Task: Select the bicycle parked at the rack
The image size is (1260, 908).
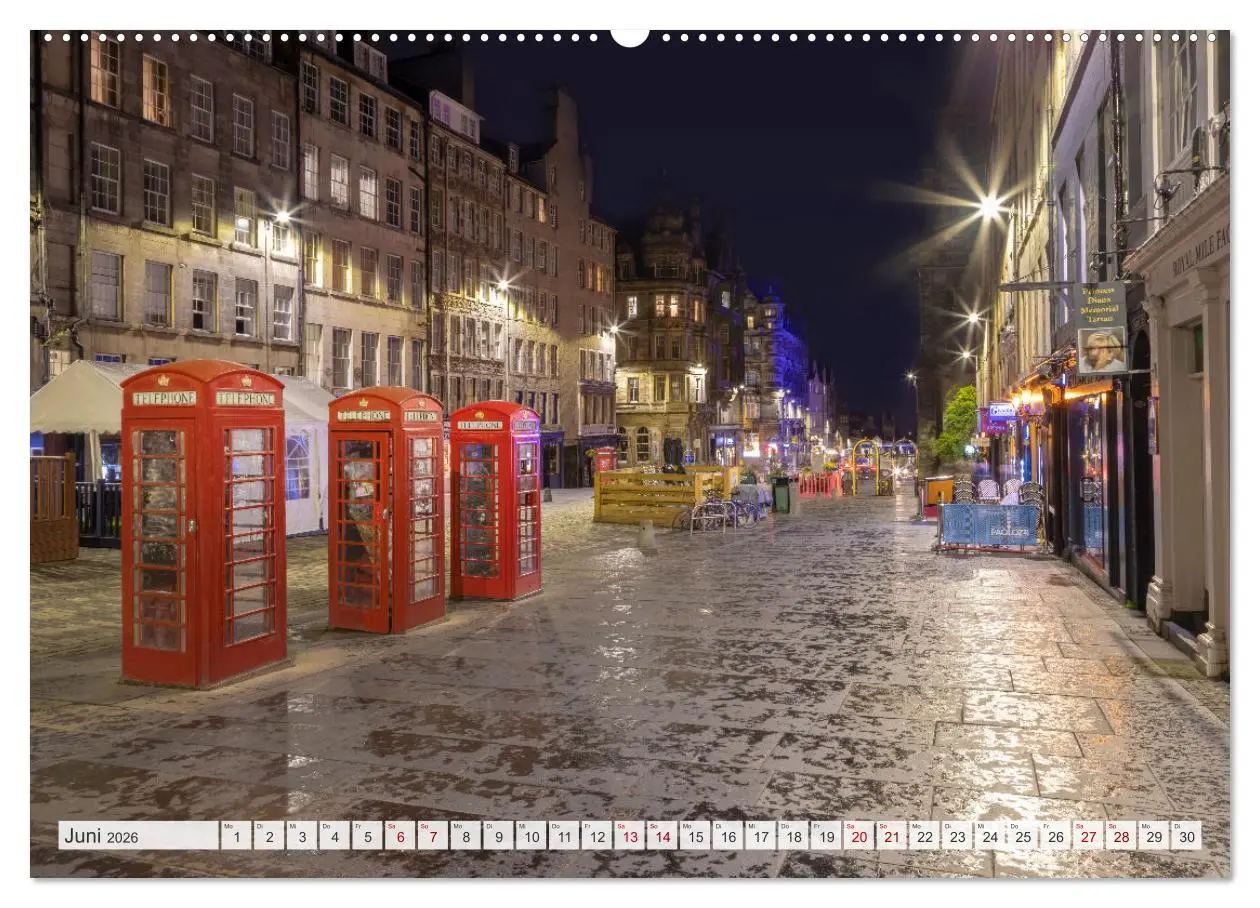Action: click(x=742, y=510)
